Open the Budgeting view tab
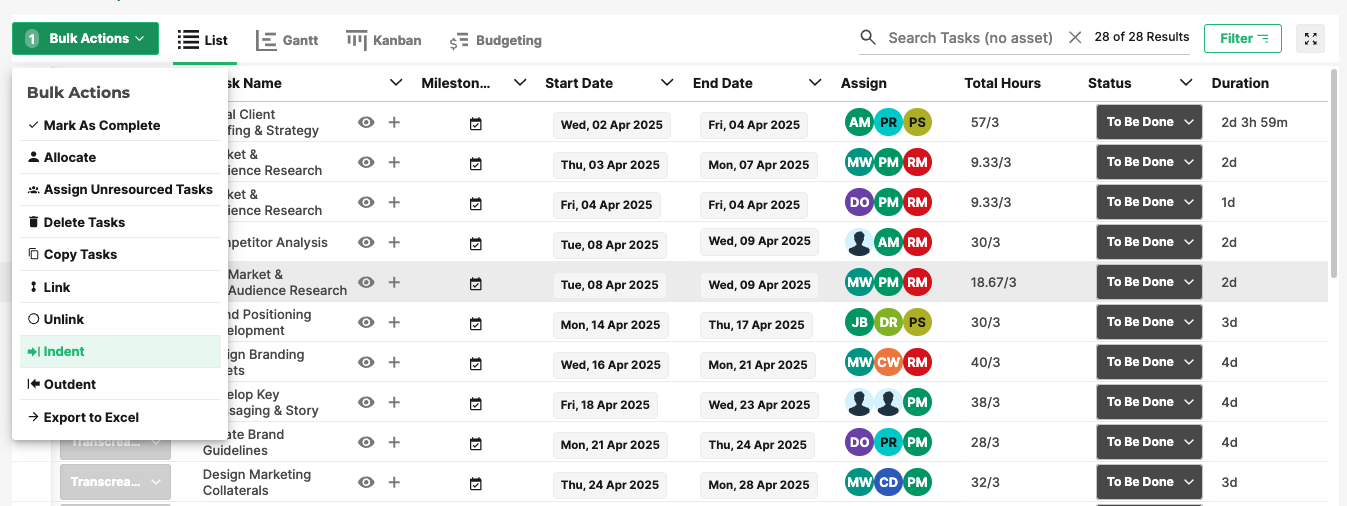This screenshot has width=1347, height=506. click(495, 40)
